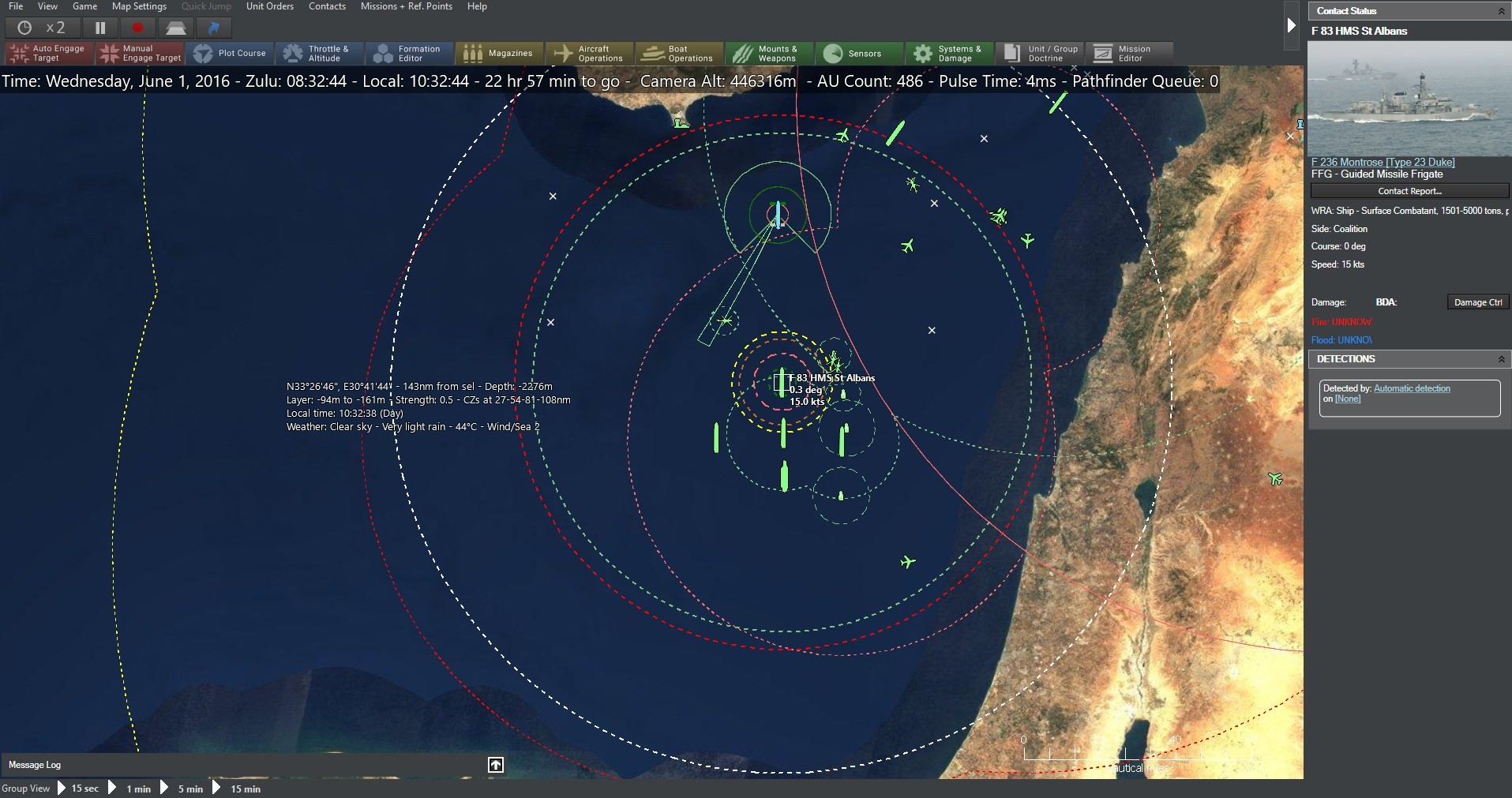Collapse the Detections section
Image resolution: width=1512 pixels, height=798 pixels.
click(1500, 359)
